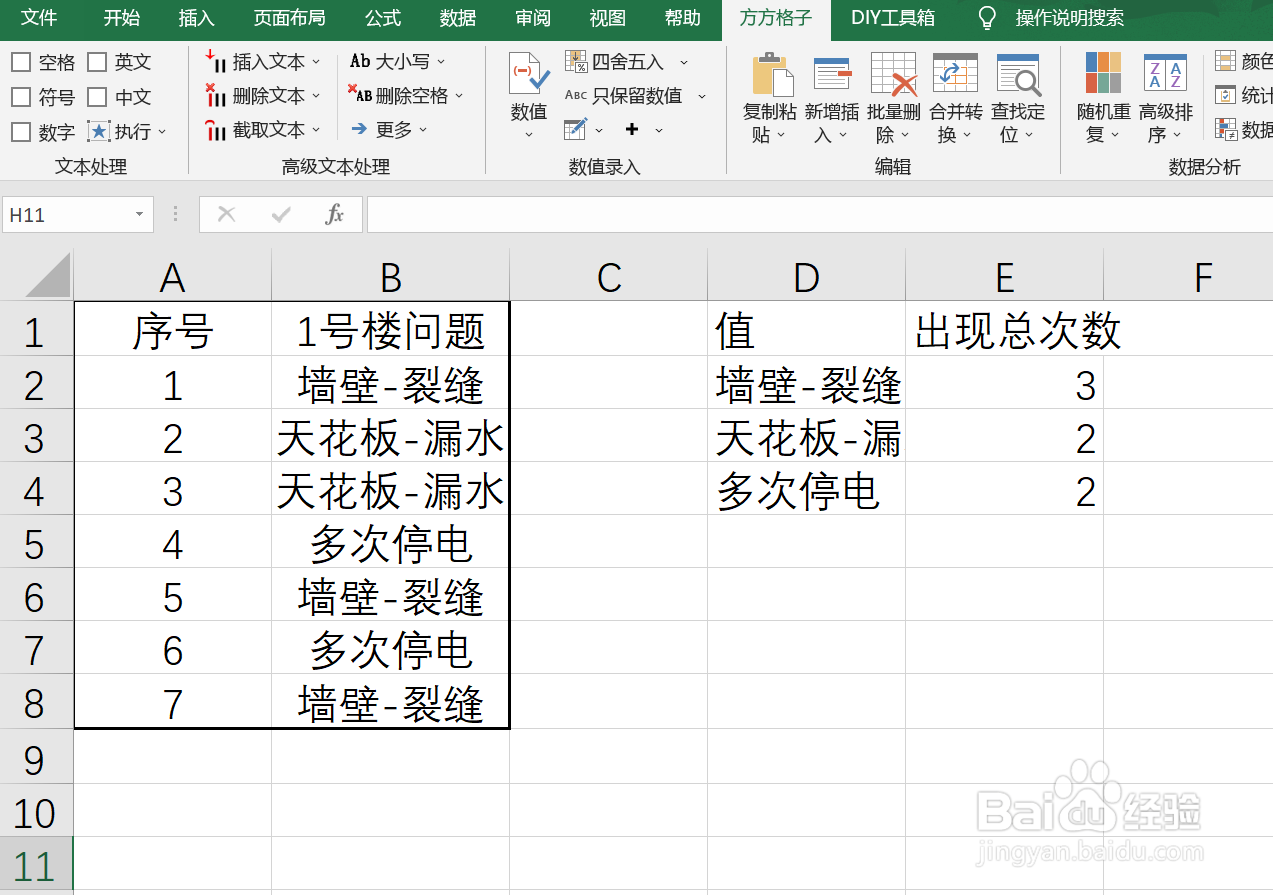1273x895 pixels.
Task: Click the select-all triangle corner
Action: point(48,275)
